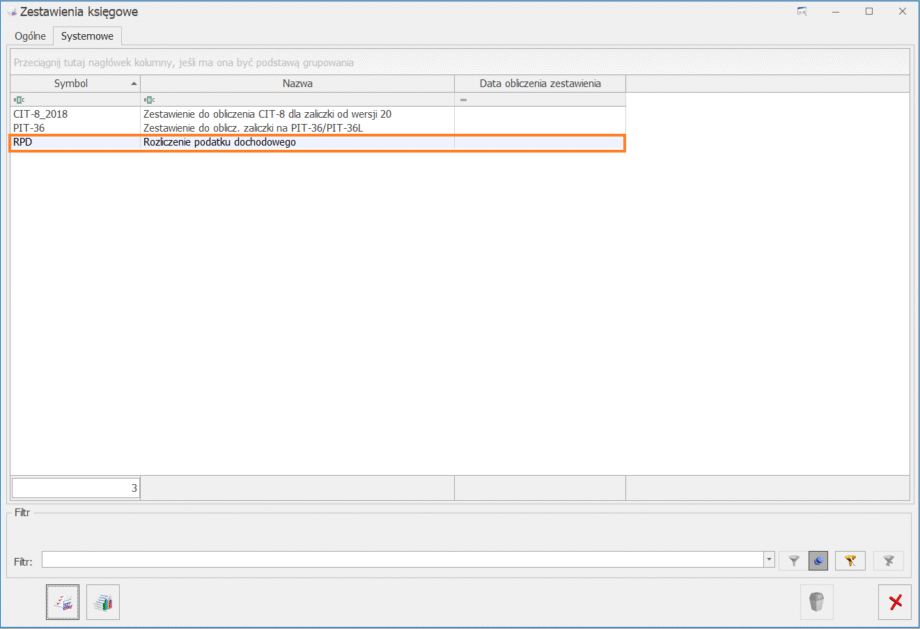Screen dimensions: 920x629
Task: Sort by the Symbol column header
Action: [75, 83]
